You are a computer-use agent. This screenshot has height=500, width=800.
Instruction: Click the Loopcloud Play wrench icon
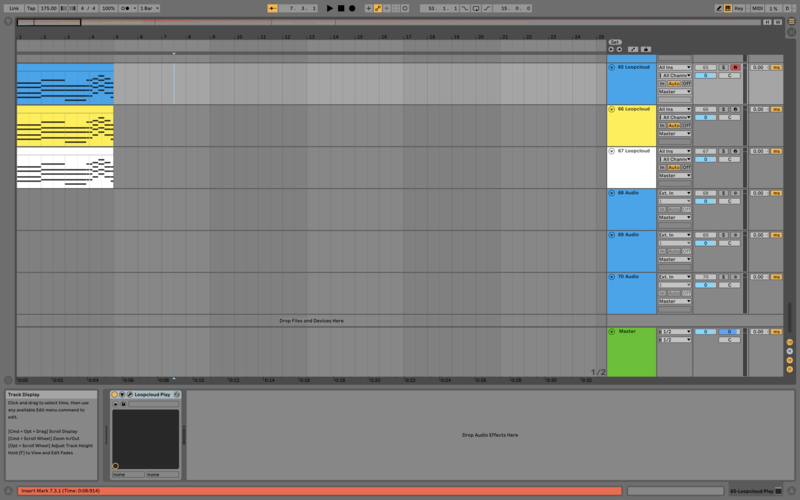tap(129, 394)
